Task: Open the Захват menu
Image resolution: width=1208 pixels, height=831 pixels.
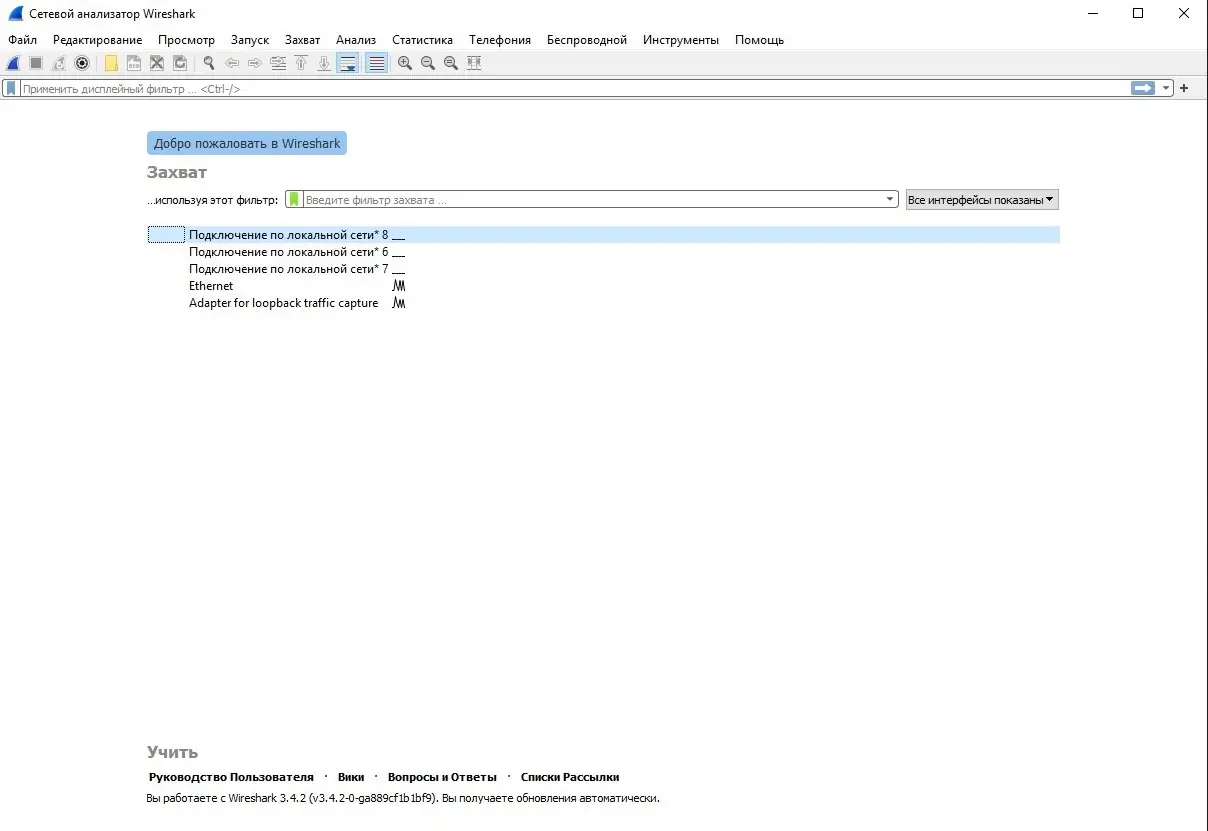Action: coord(303,40)
